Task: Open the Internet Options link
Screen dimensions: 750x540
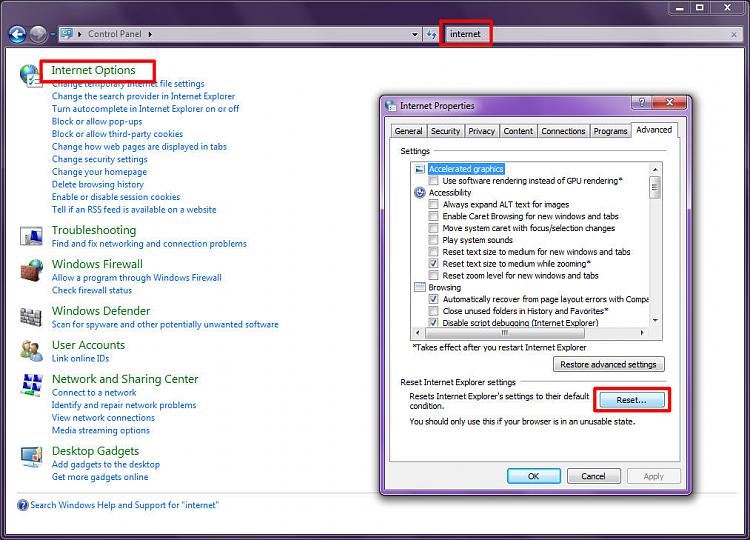Action: tap(93, 70)
